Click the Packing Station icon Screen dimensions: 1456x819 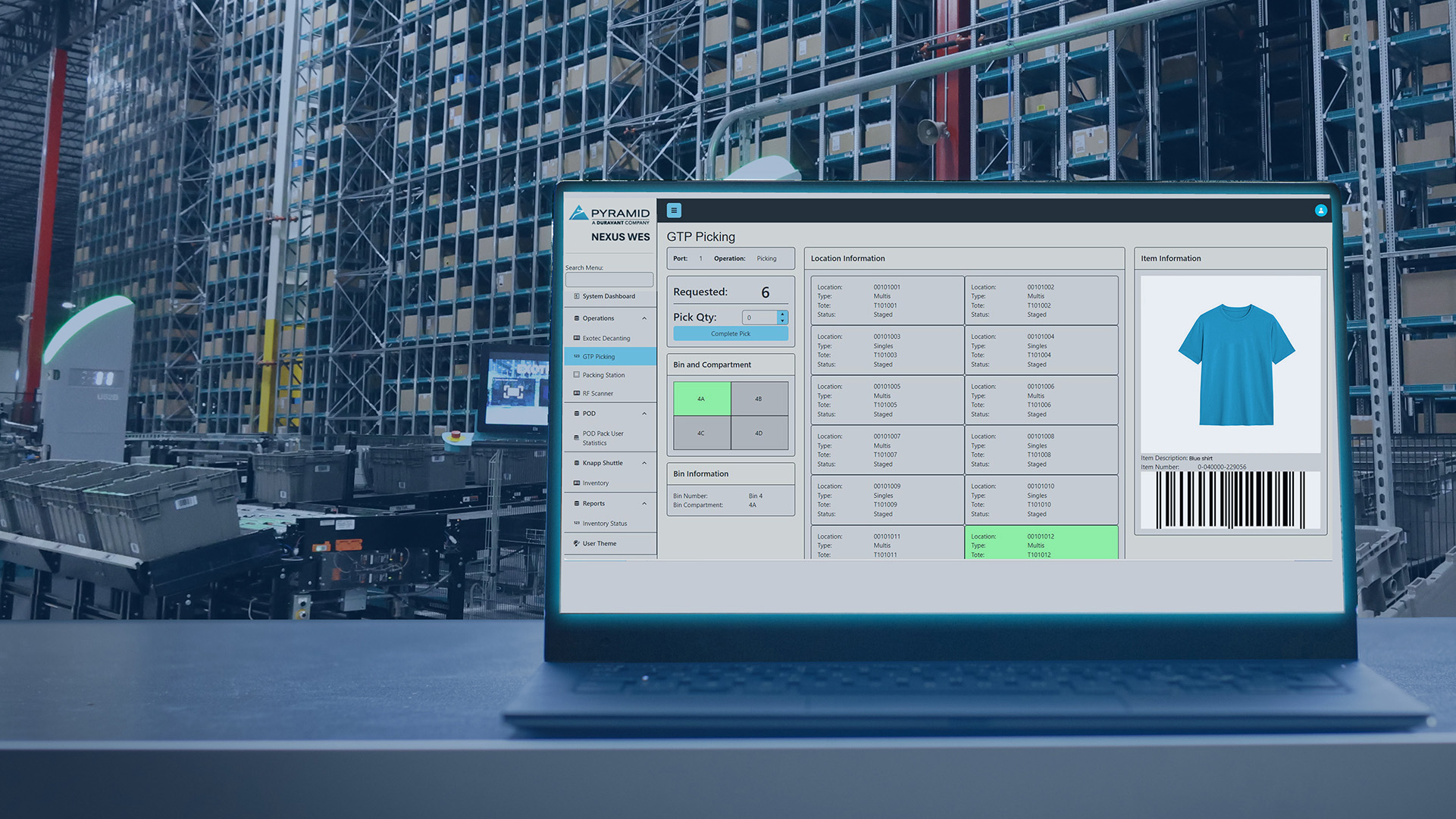[577, 375]
